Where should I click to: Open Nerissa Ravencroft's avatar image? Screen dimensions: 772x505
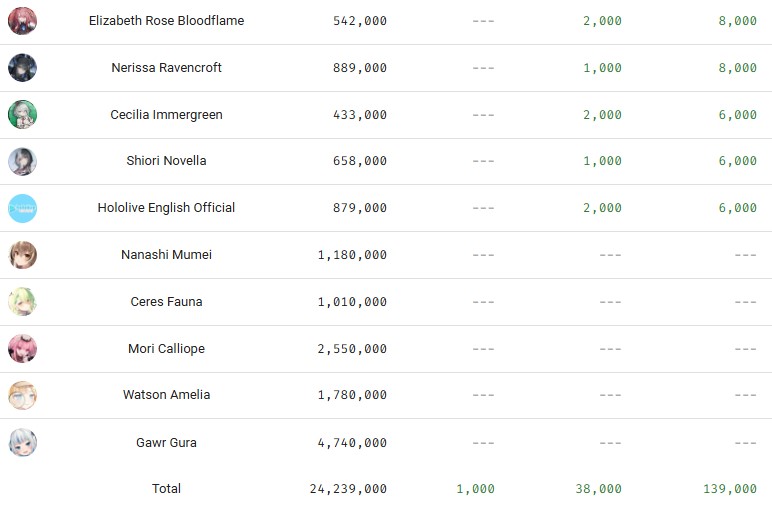[x=22, y=68]
